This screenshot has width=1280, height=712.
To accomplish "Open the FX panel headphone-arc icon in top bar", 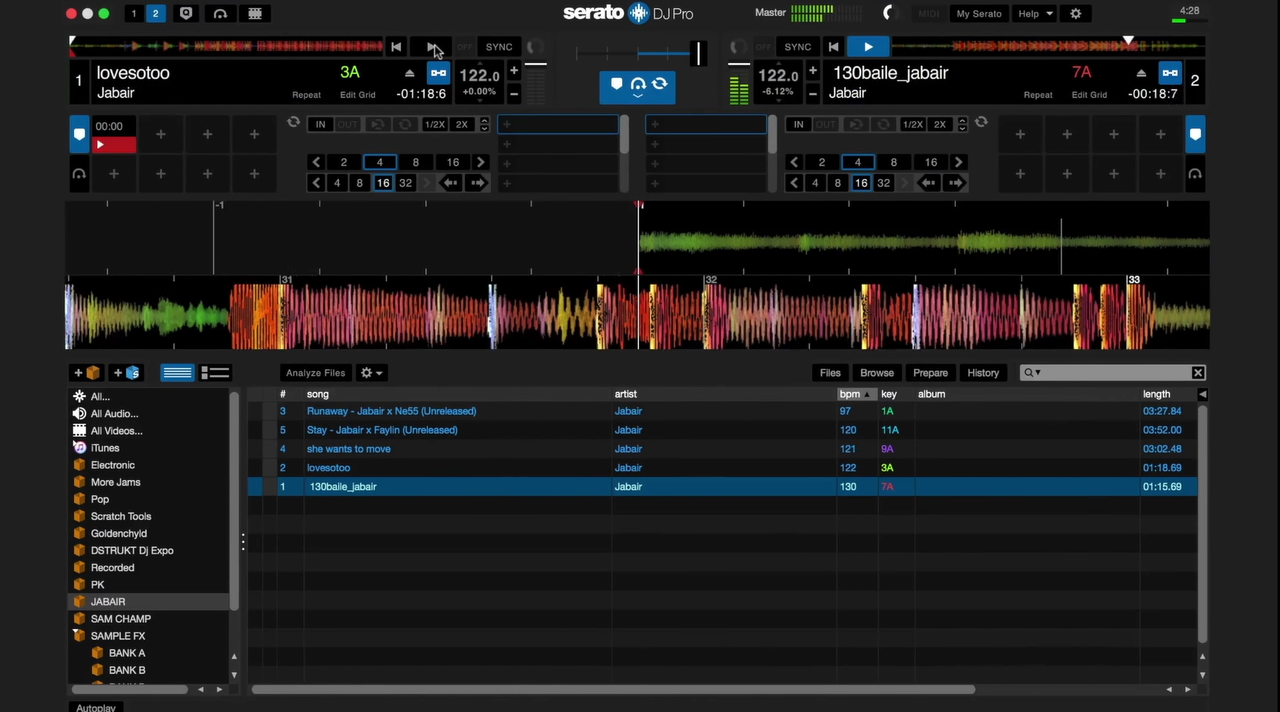I will coord(220,14).
